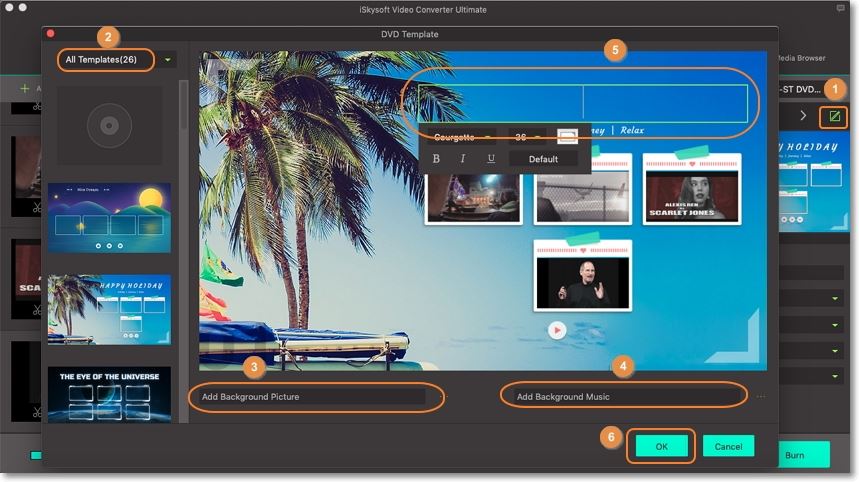Browse for background music with ellipsis icon
859x482 pixels.
click(761, 397)
